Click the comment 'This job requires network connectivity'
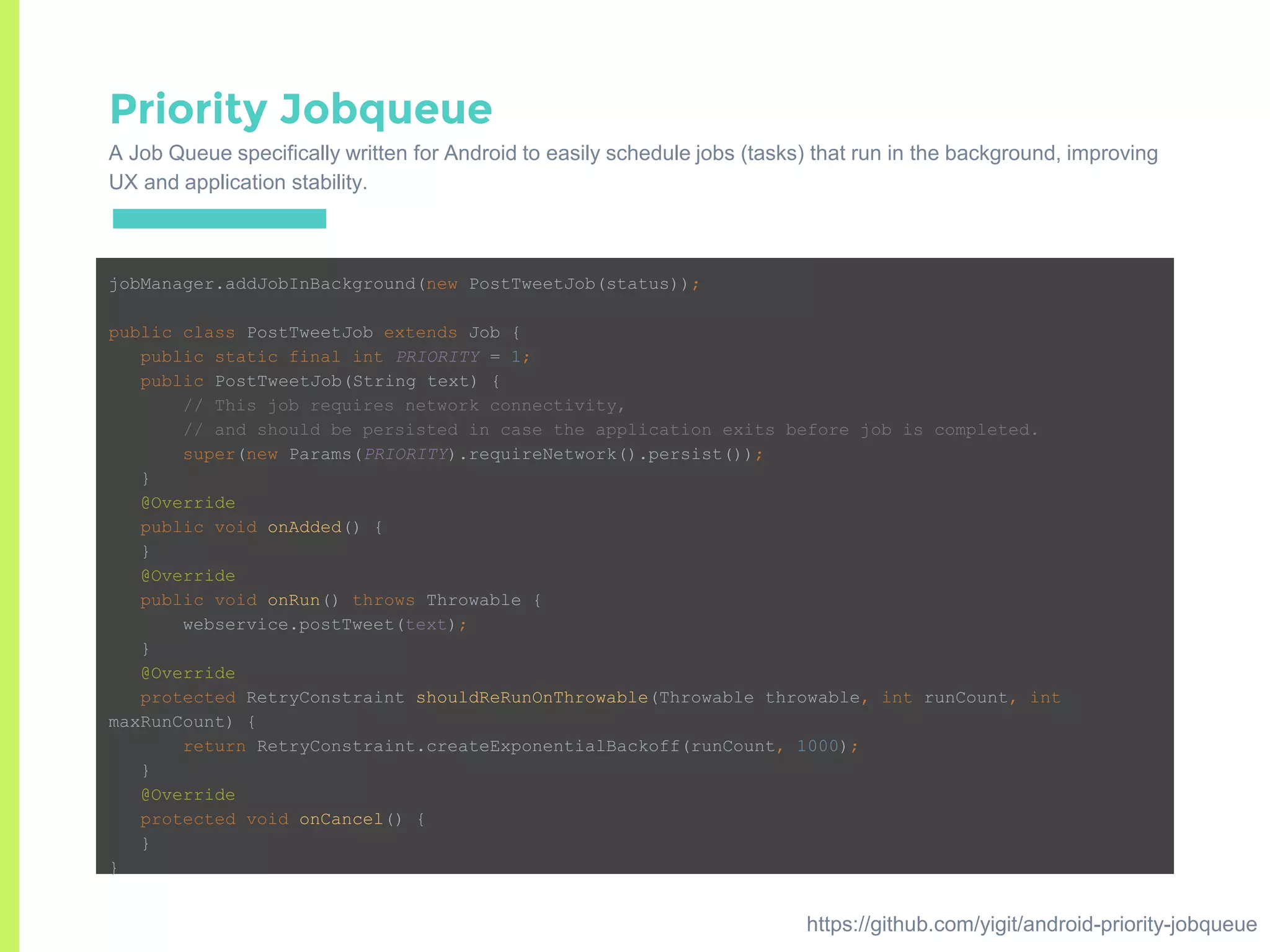Image resolution: width=1270 pixels, height=952 pixels. coord(404,405)
